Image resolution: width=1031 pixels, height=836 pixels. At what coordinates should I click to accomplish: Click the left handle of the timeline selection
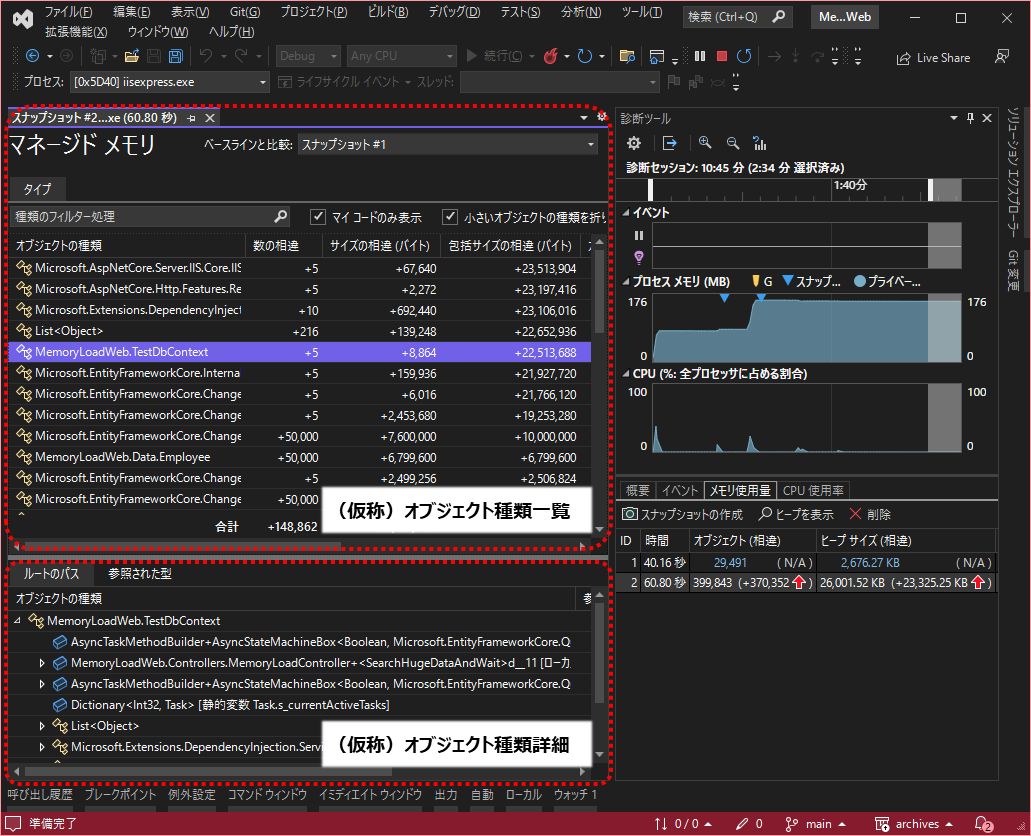click(x=650, y=189)
